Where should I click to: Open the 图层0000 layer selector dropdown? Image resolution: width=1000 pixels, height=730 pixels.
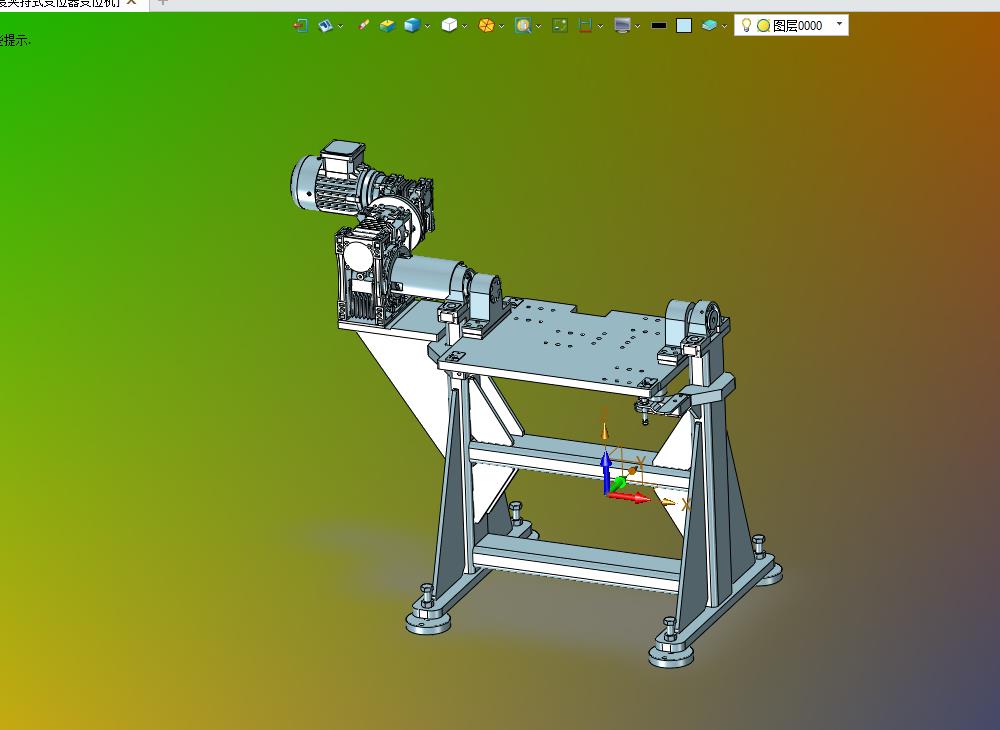click(839, 24)
